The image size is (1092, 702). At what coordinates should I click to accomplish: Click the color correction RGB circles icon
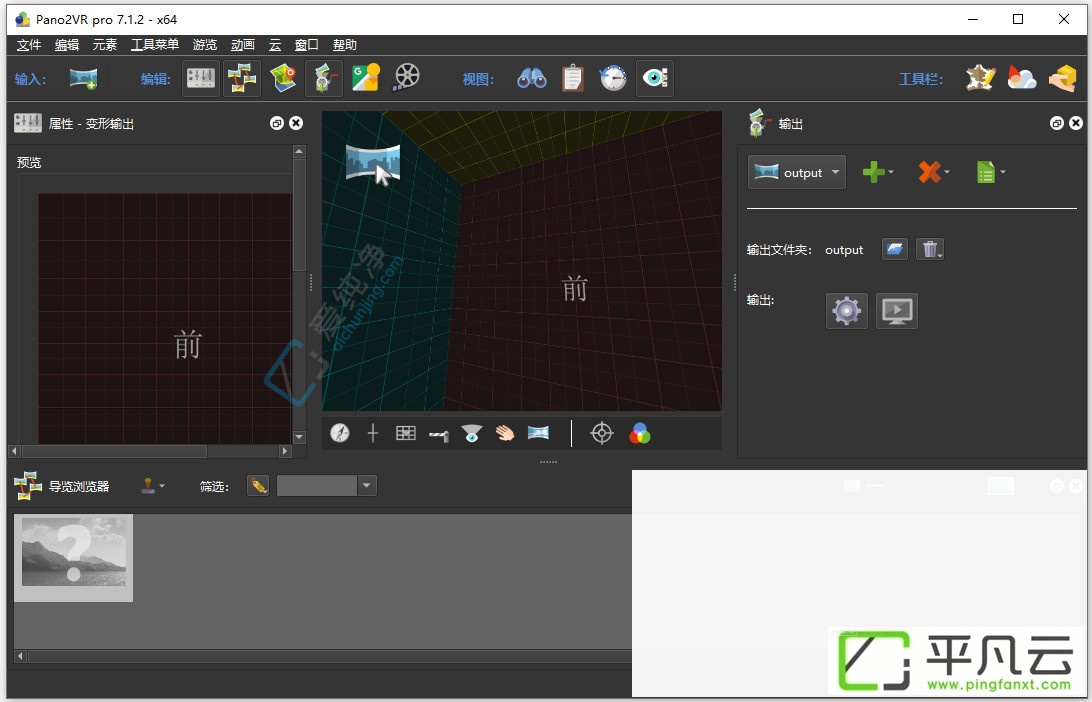pyautogui.click(x=639, y=433)
